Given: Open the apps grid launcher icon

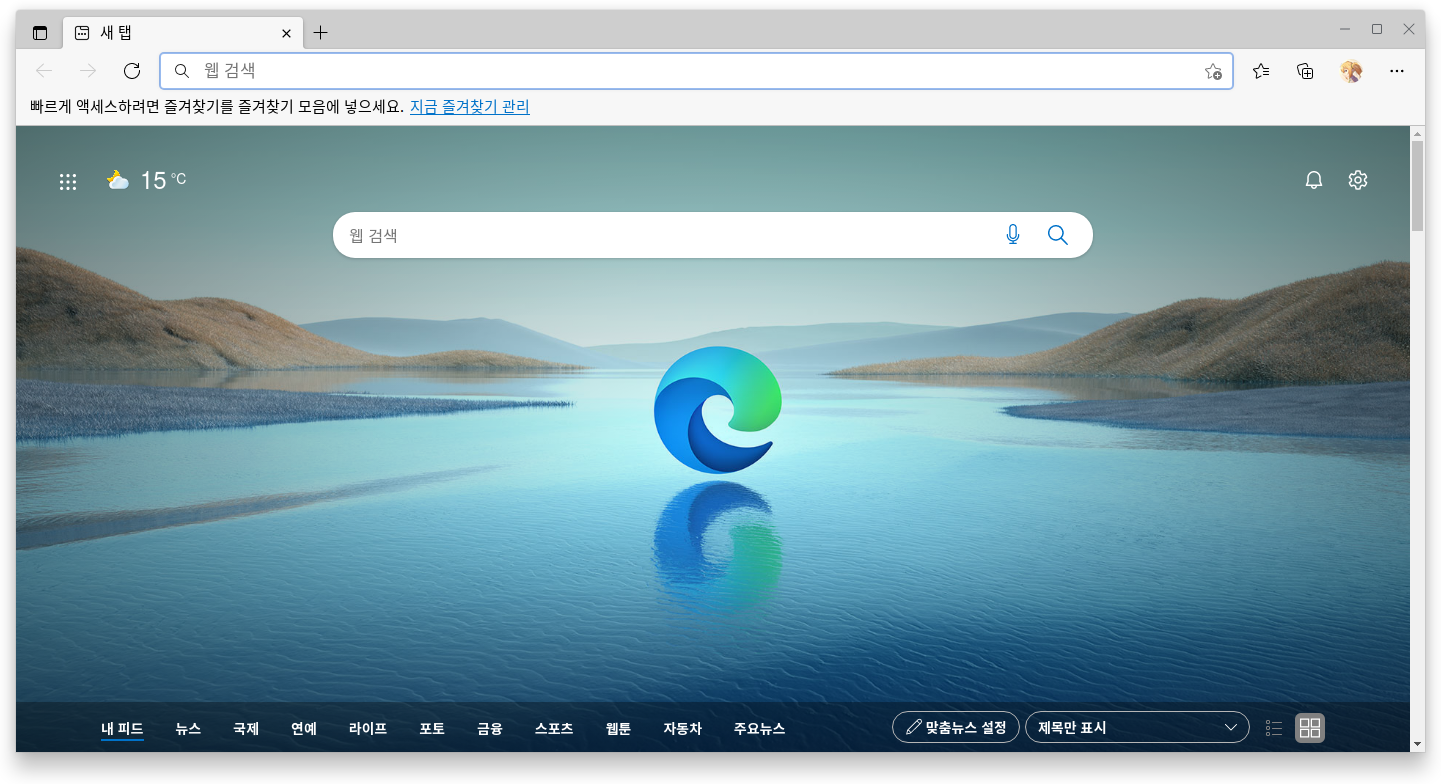Looking at the screenshot, I should (x=68, y=181).
